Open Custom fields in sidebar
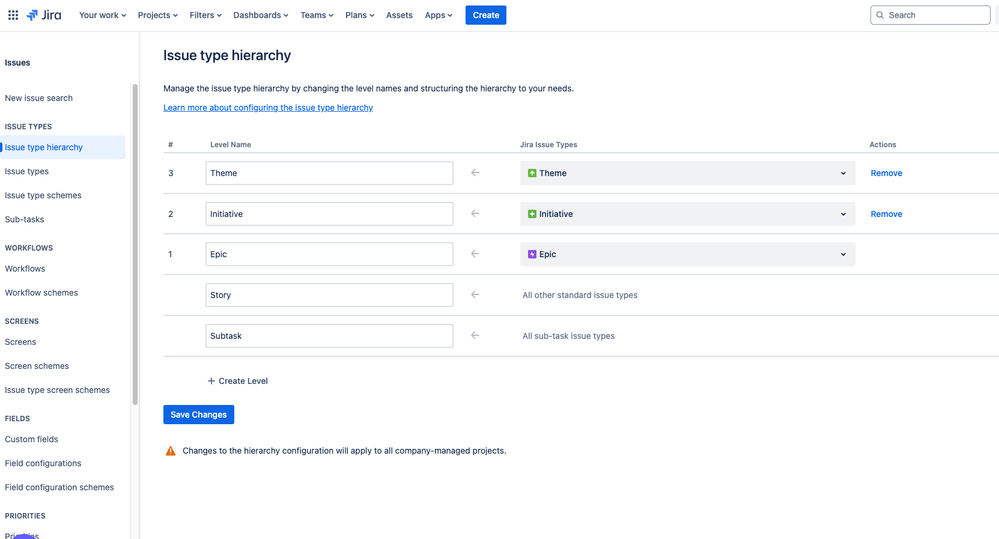The width and height of the screenshot is (999, 539). click(31, 439)
